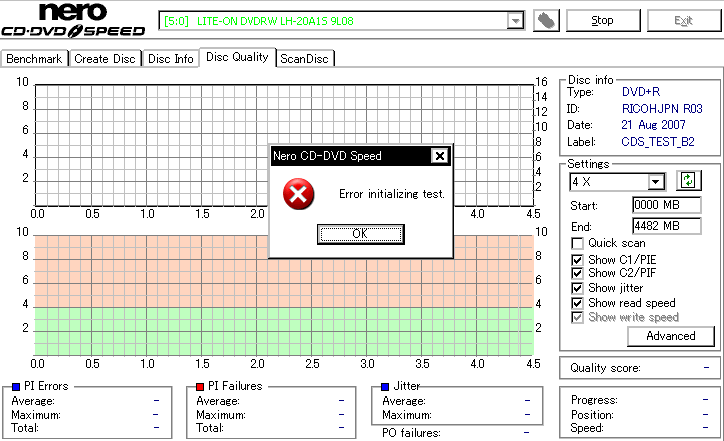Viewport: 724px width, 441px height.
Task: Enable the Quick scan checkbox
Action: tap(577, 243)
